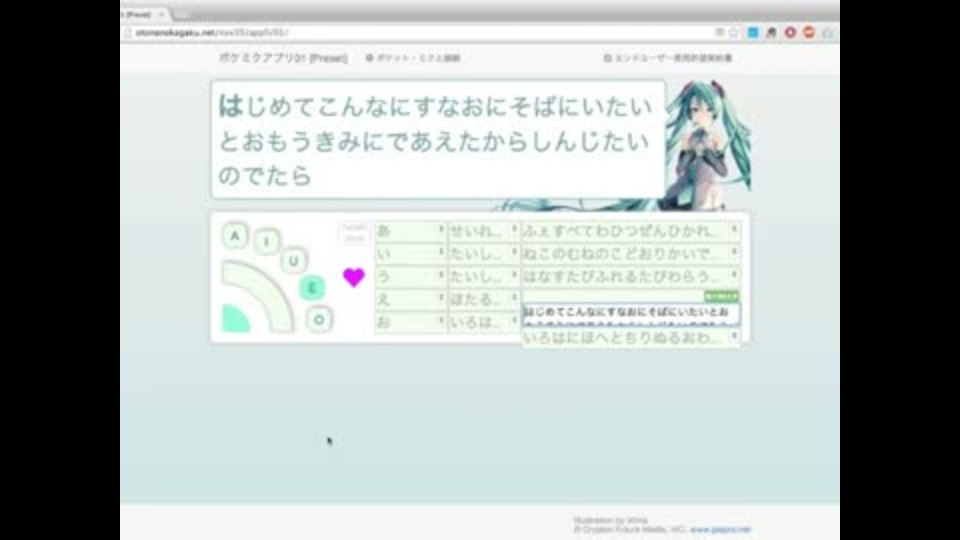Select the highlighted E vowel key
This screenshot has height=540, width=960.
coord(312,288)
